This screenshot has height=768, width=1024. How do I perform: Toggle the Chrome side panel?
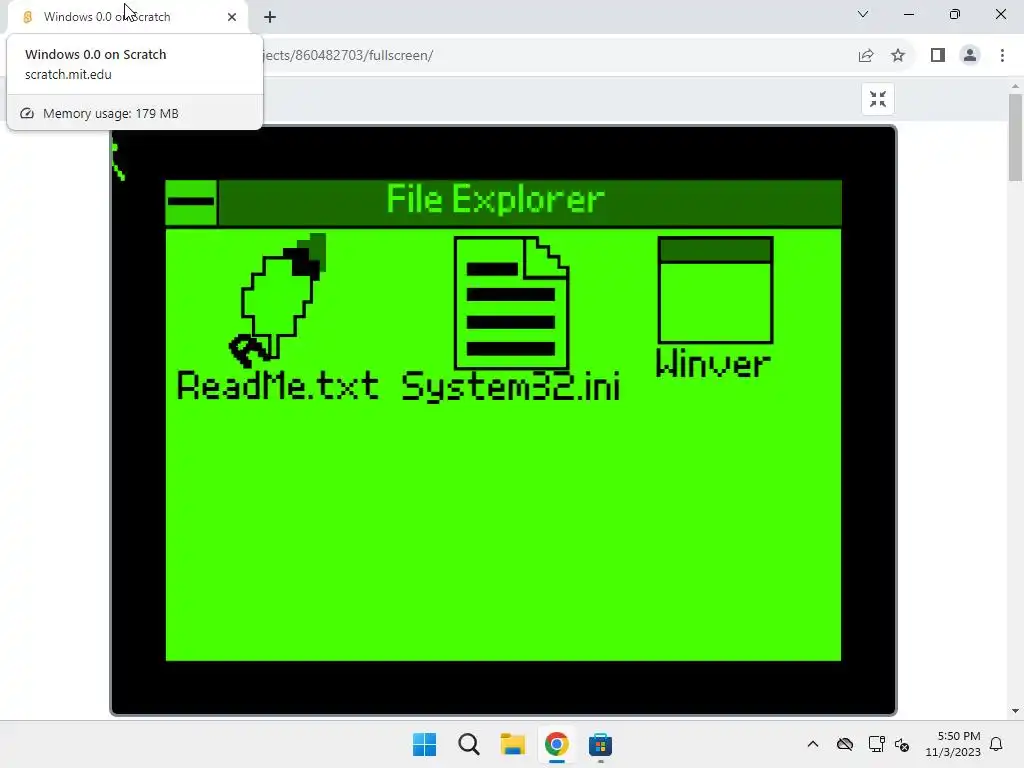[x=938, y=56]
